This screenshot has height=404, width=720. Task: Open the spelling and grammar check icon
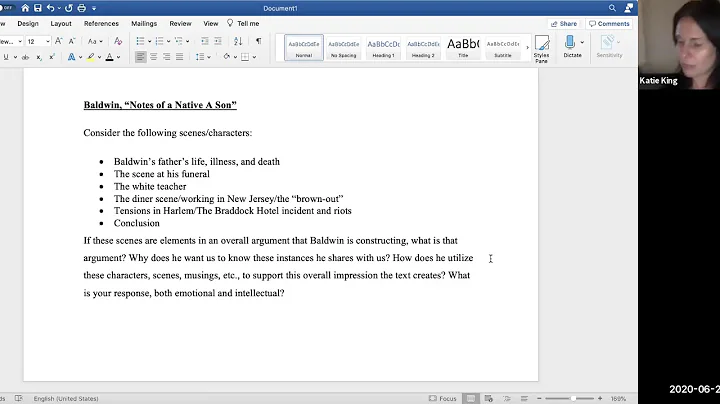tap(18, 398)
